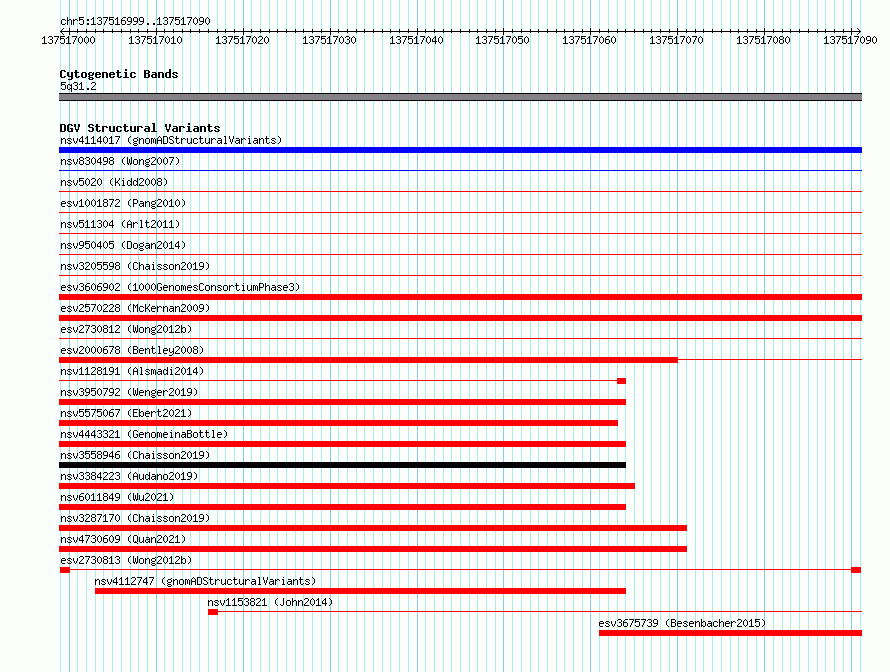Click the red nsv3950792 variant bar
This screenshot has width=890, height=672.
342,402
